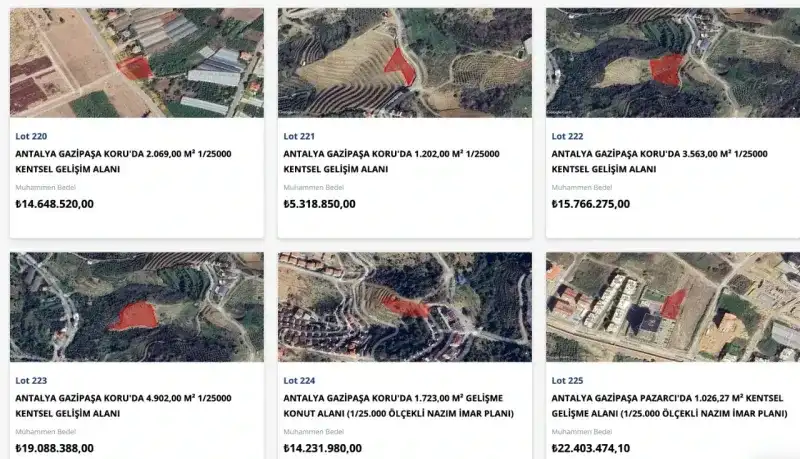Open the 2.069,00 M² Koru listing title
The image size is (800, 459).
pos(123,161)
